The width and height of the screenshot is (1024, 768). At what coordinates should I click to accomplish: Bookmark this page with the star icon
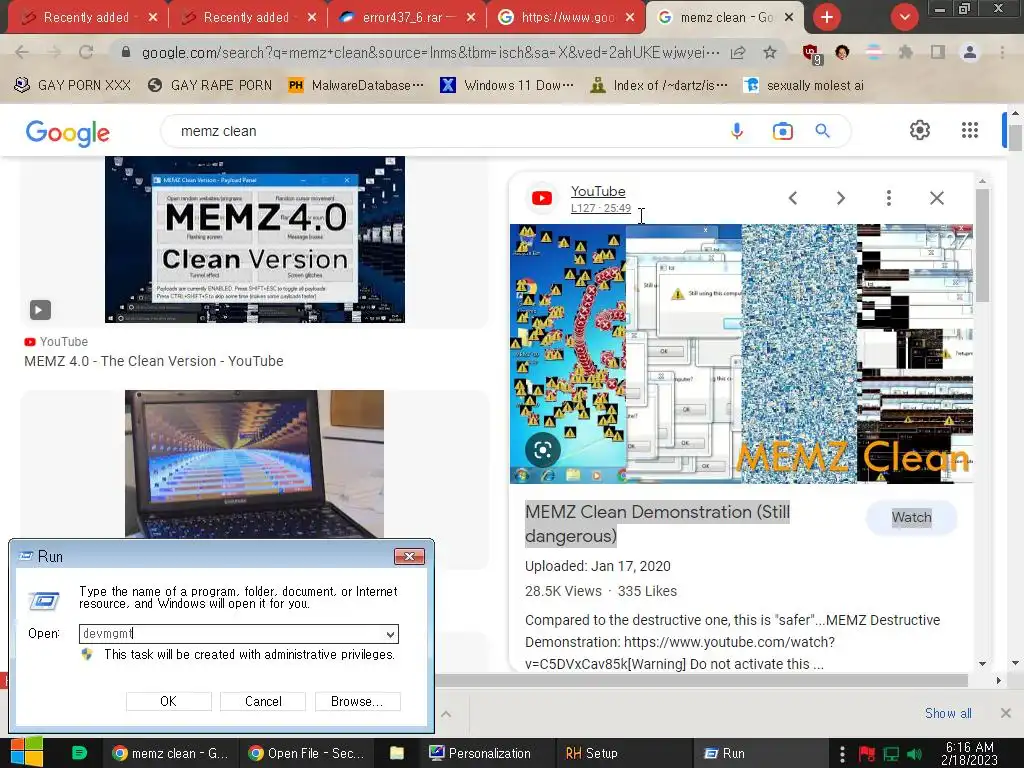(770, 52)
